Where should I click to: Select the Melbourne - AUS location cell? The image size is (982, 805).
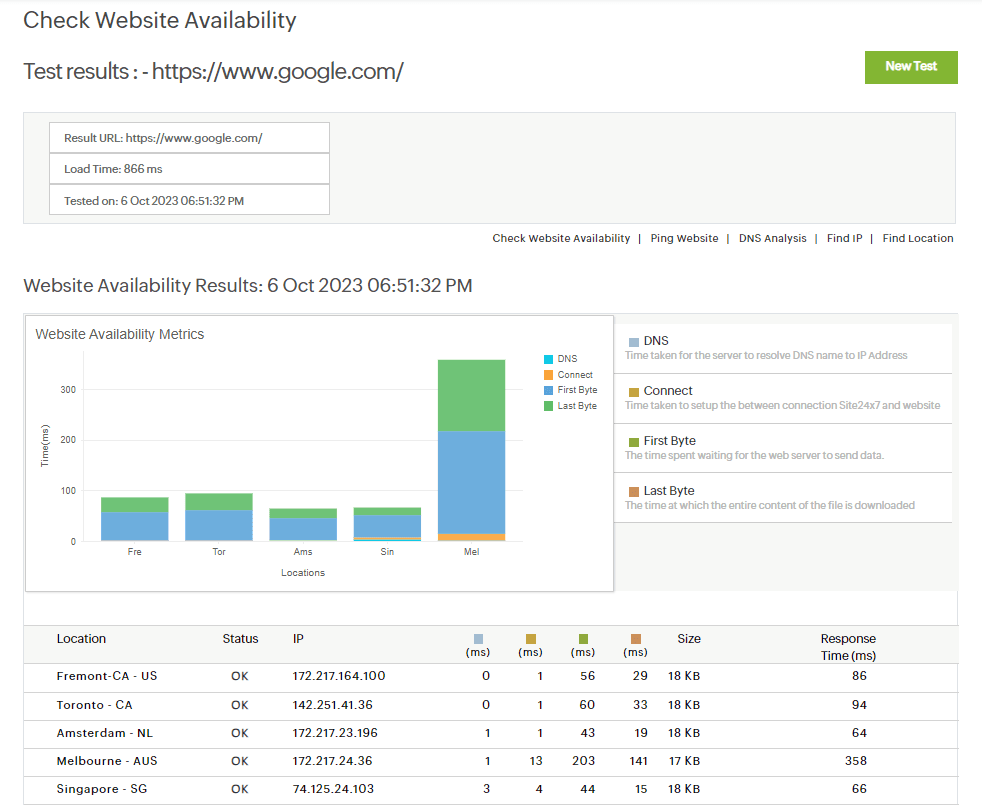coord(107,761)
